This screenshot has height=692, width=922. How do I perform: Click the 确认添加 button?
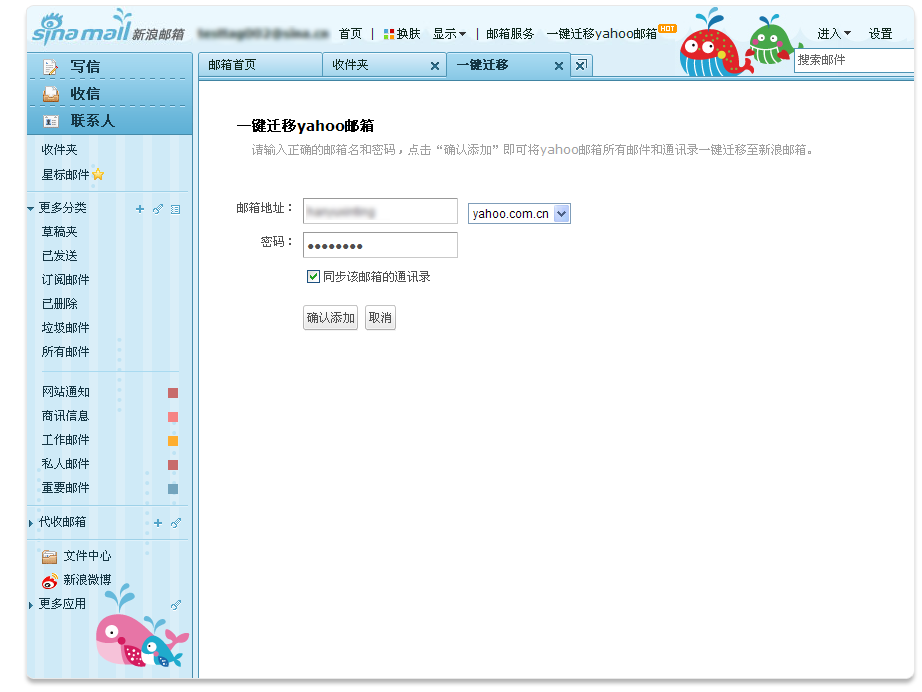(330, 317)
